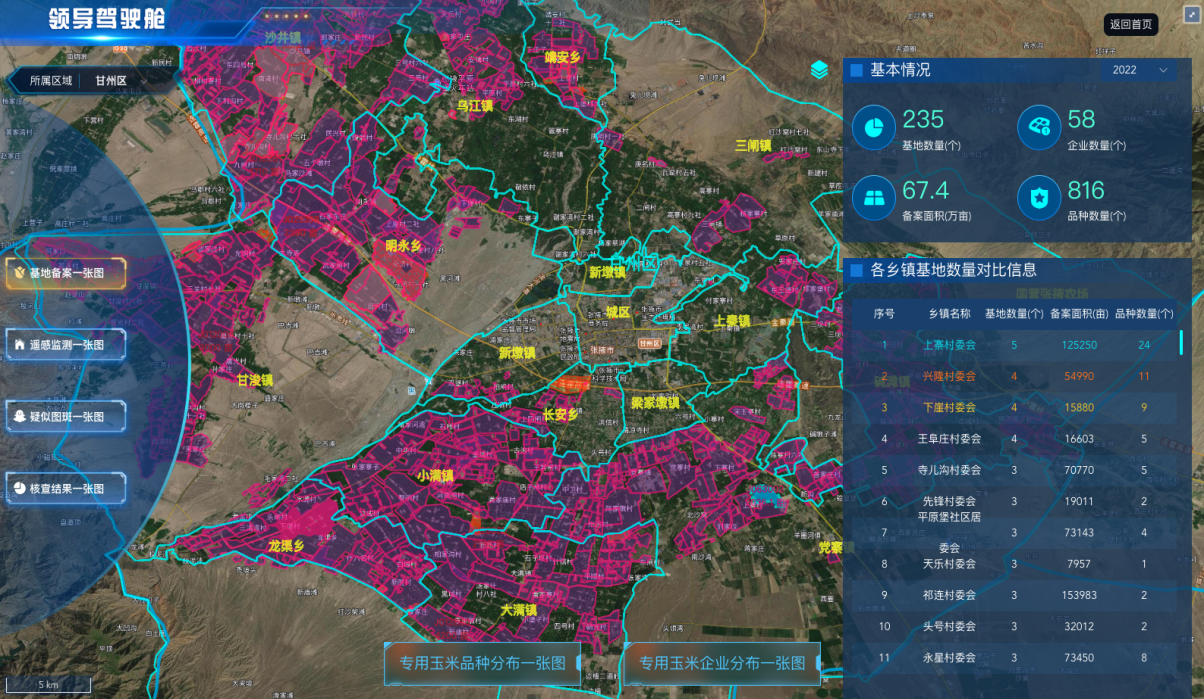Click the 153983 area value
1204x699 pixels.
click(x=1080, y=595)
